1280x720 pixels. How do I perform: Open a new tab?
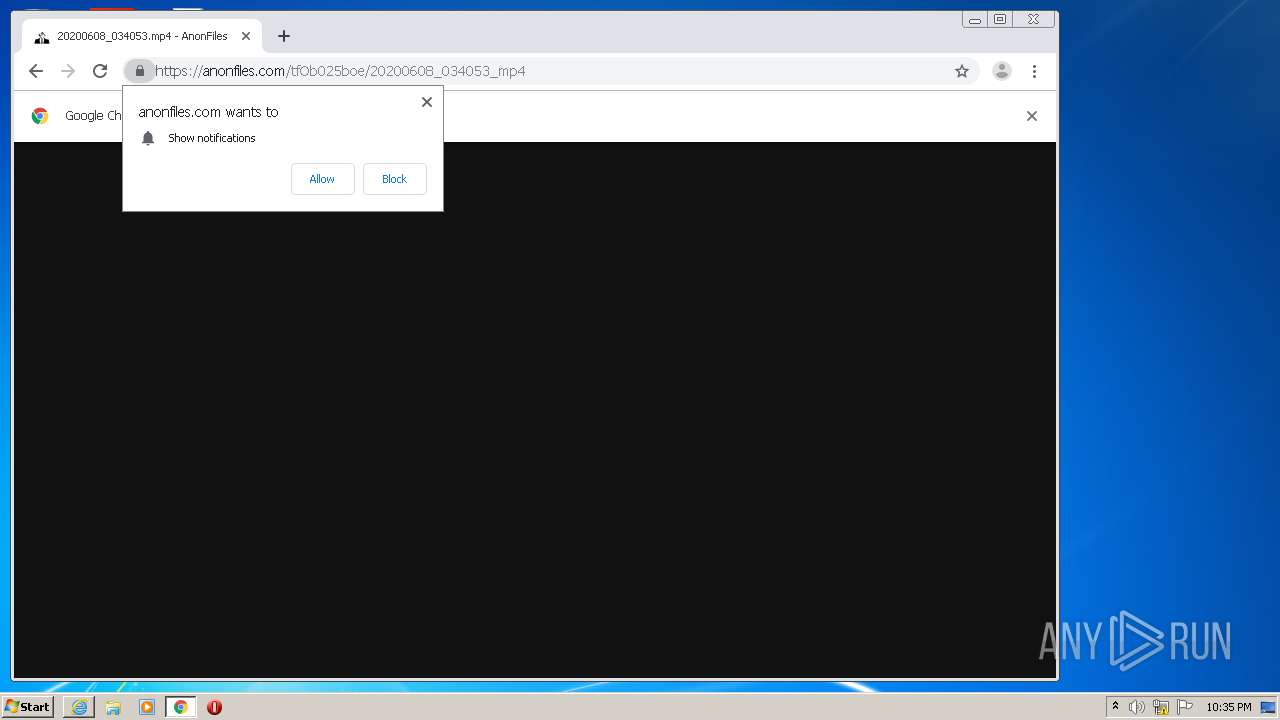point(284,36)
